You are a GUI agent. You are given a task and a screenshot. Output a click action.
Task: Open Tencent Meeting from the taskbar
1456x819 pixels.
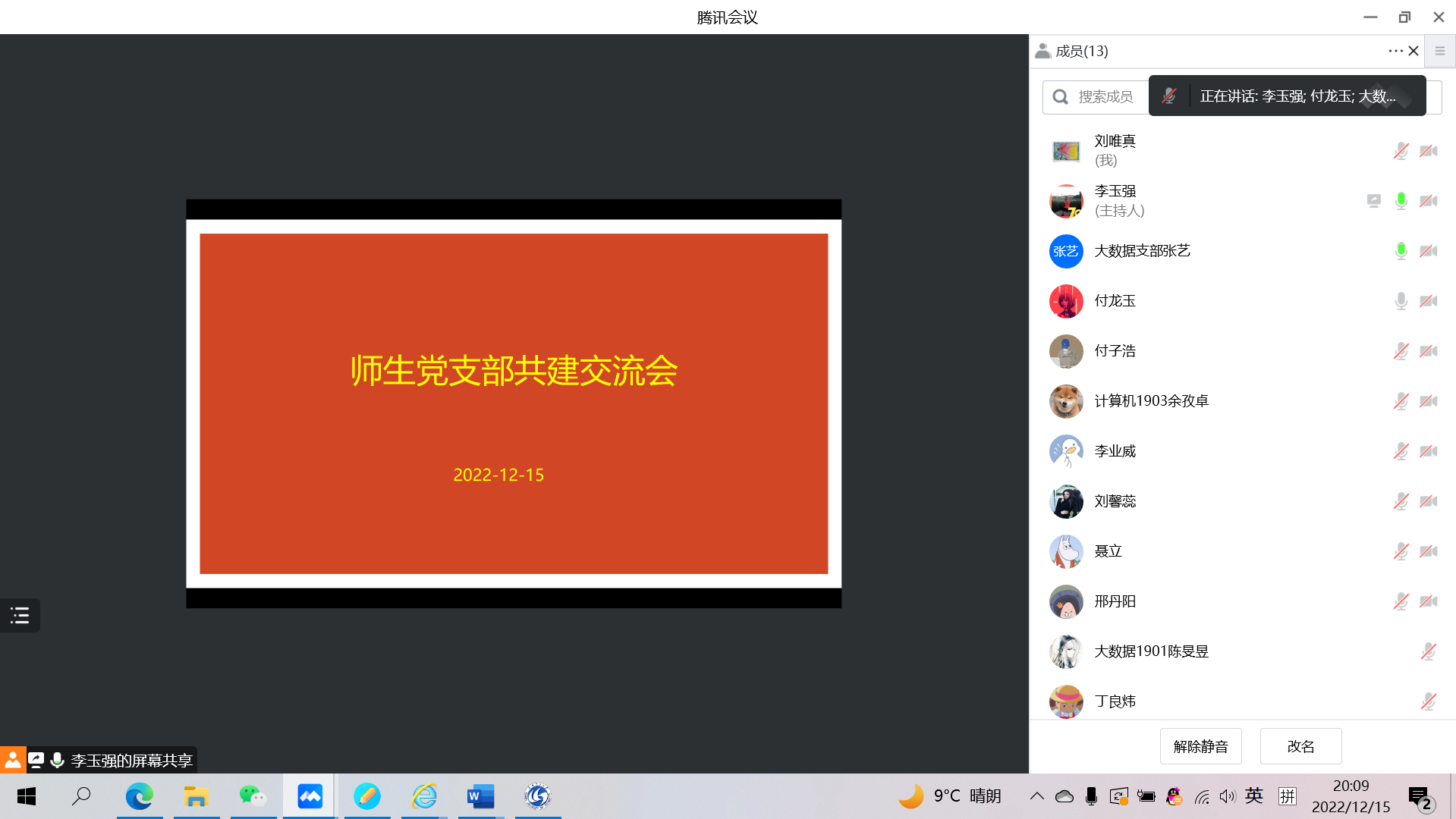(310, 796)
